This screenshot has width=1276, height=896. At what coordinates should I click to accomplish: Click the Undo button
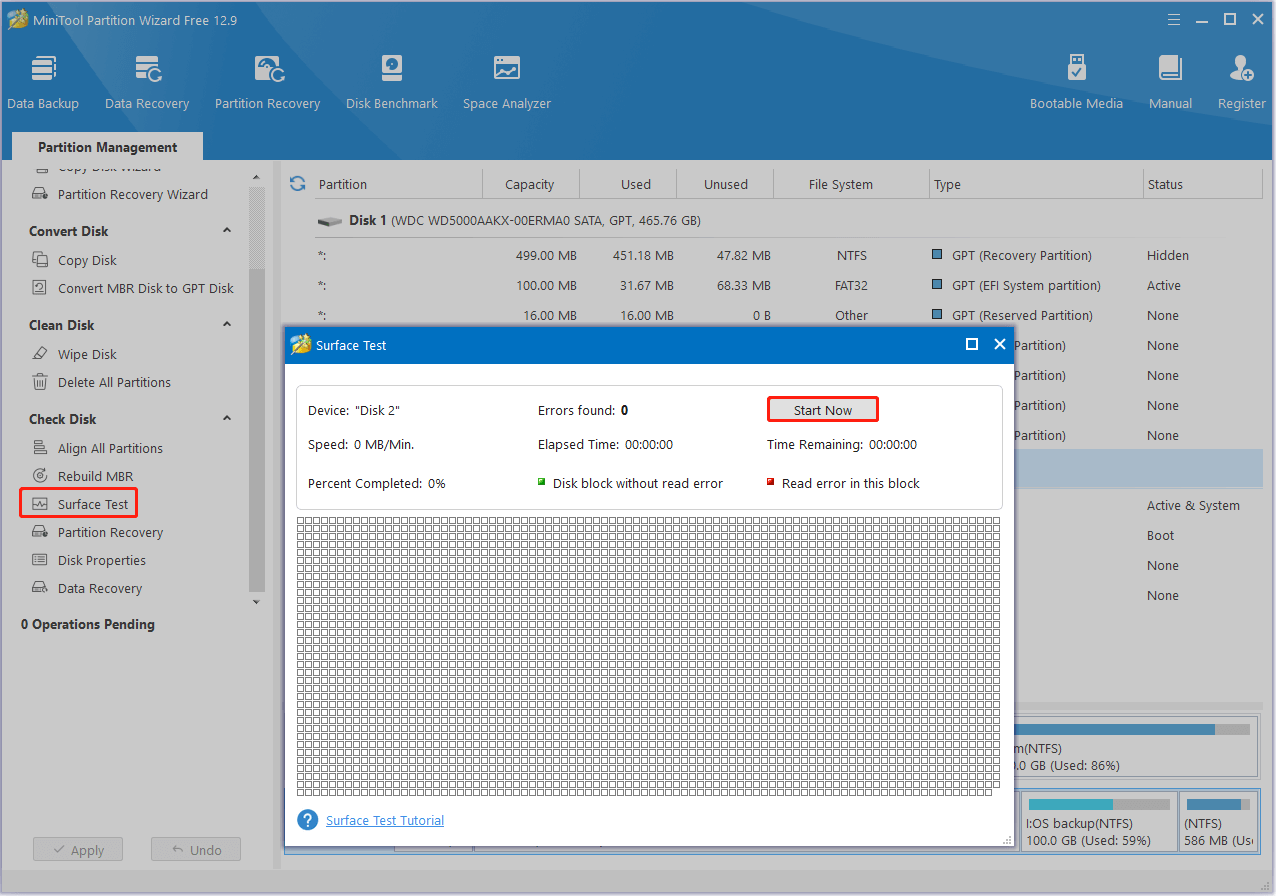tap(196, 850)
